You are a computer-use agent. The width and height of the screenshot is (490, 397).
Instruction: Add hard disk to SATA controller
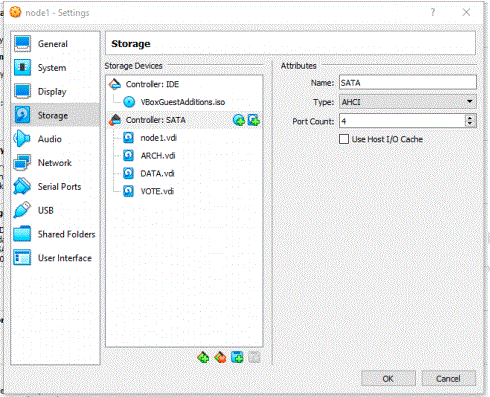click(254, 120)
